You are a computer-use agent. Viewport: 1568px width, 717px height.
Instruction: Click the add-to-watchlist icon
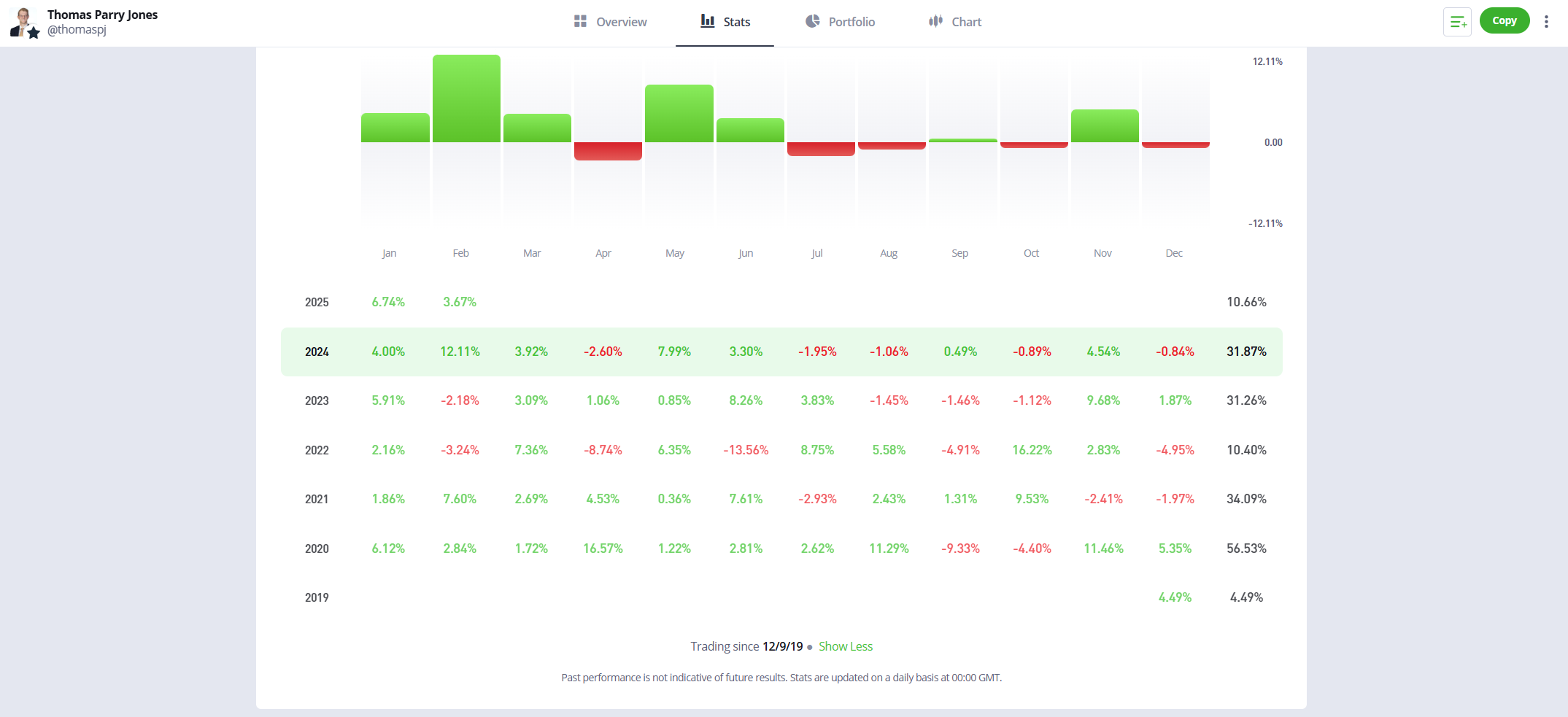pos(1457,22)
